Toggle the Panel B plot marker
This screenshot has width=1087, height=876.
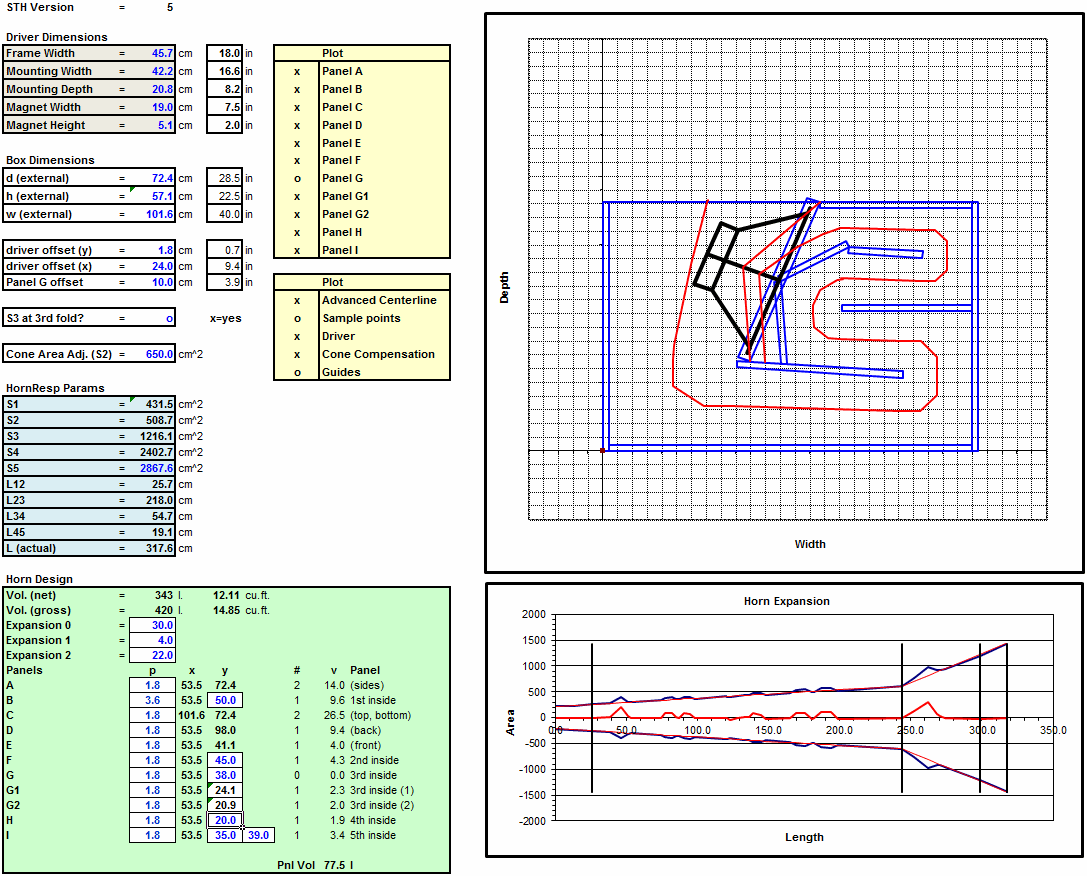pyautogui.click(x=297, y=89)
